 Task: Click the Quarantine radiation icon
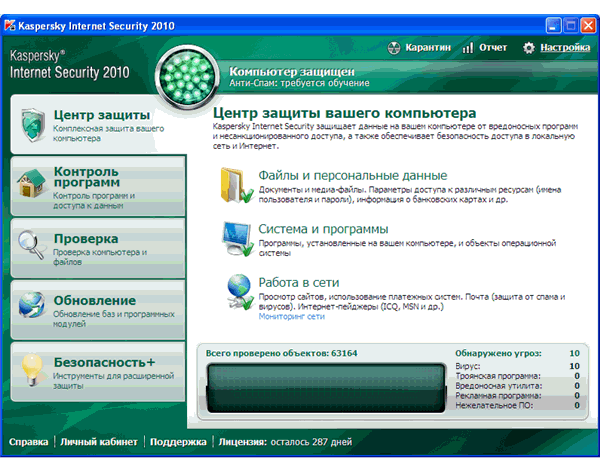pyautogui.click(x=394, y=48)
